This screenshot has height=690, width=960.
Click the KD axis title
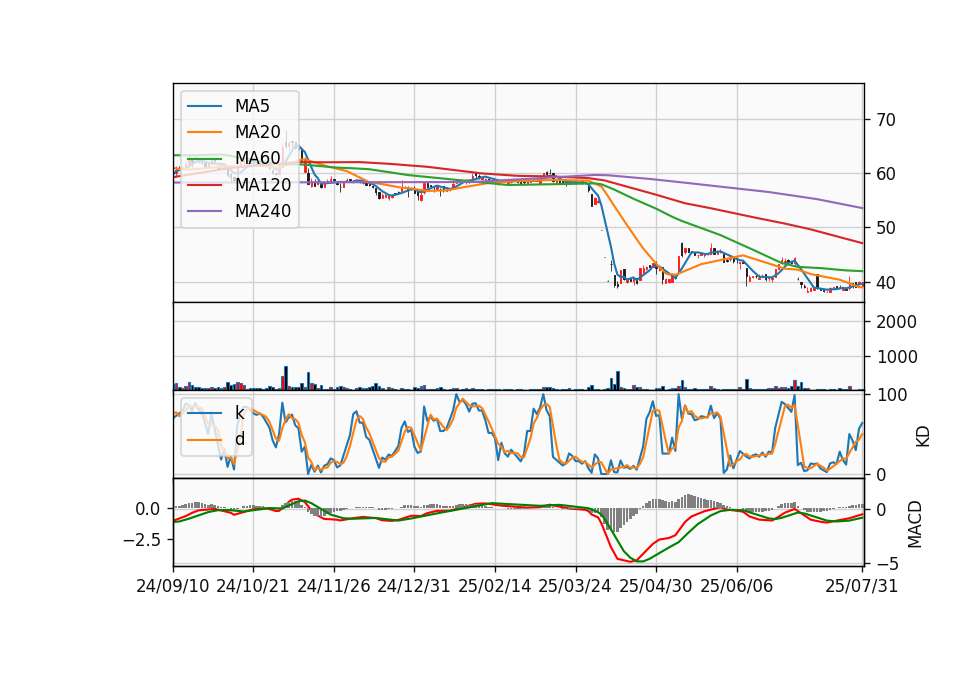pyautogui.click(x=923, y=437)
